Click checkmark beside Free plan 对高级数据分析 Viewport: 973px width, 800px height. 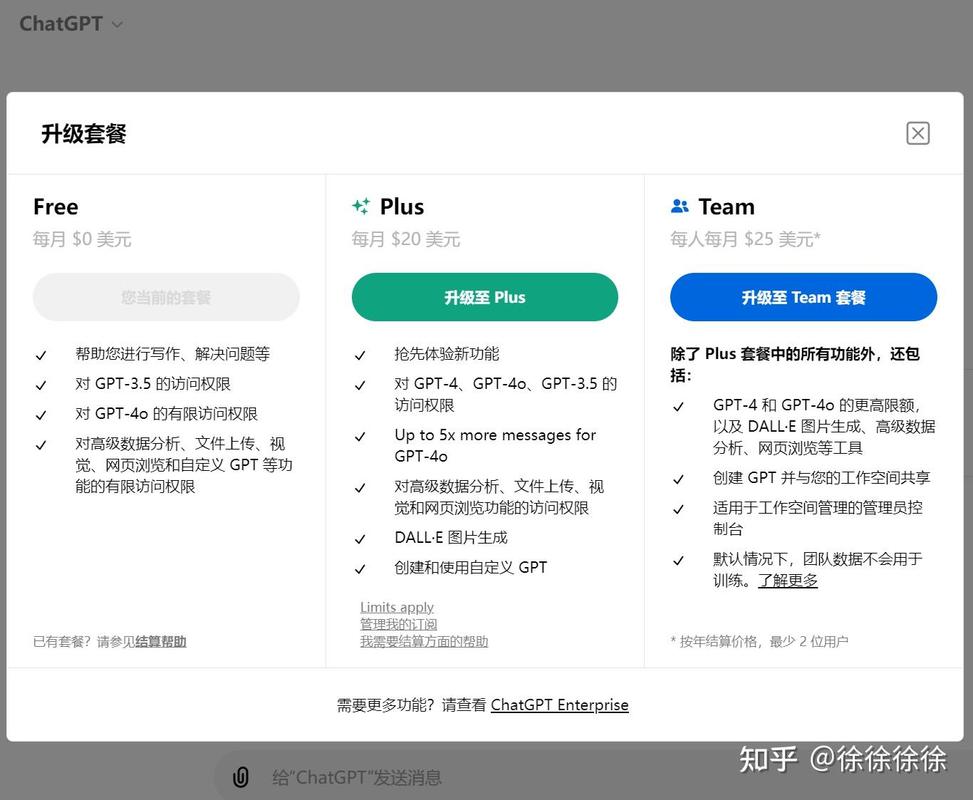[x=41, y=445]
